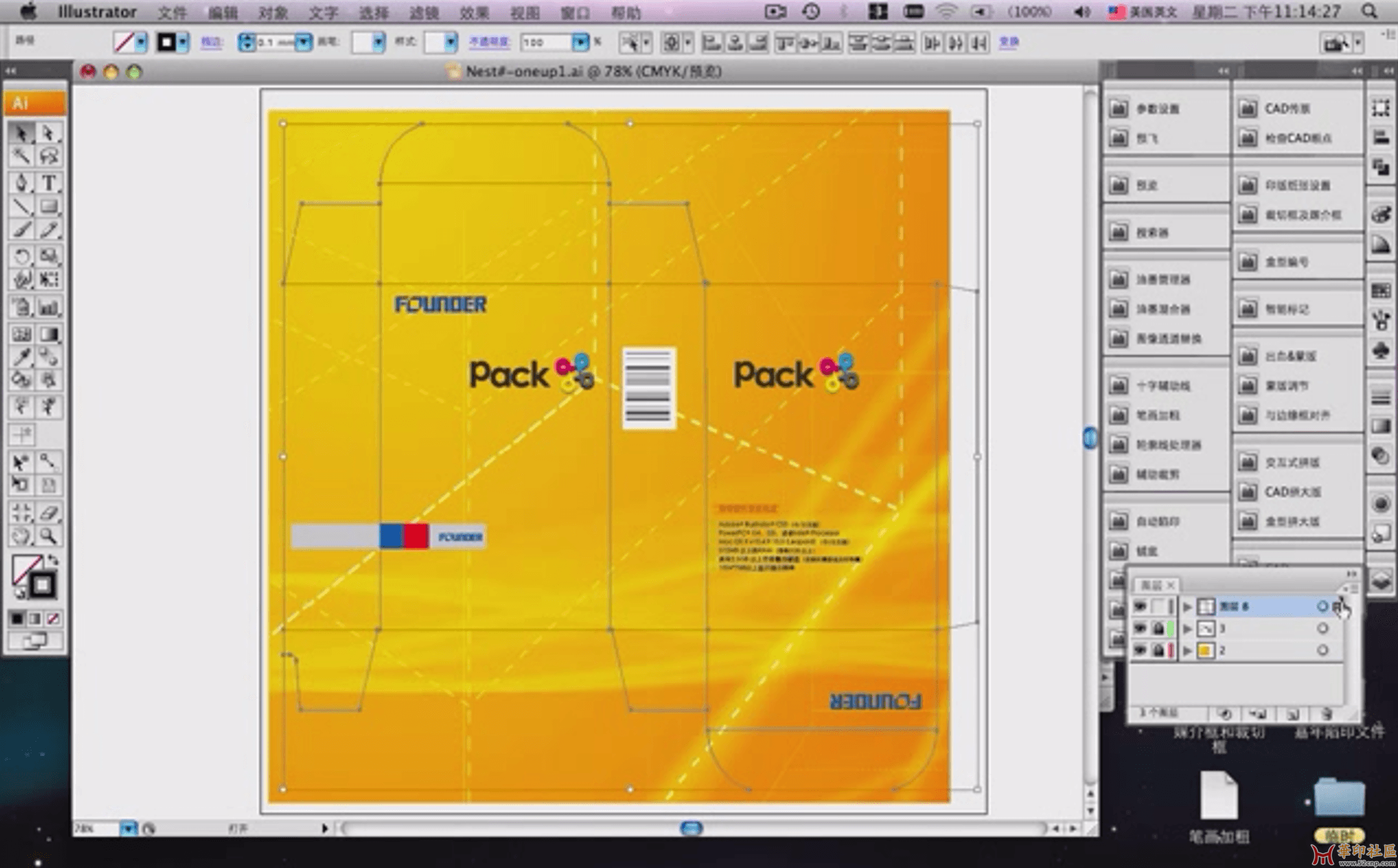Click the CAD plugin button at top
Viewport: 1398px width, 868px height.
1276,108
